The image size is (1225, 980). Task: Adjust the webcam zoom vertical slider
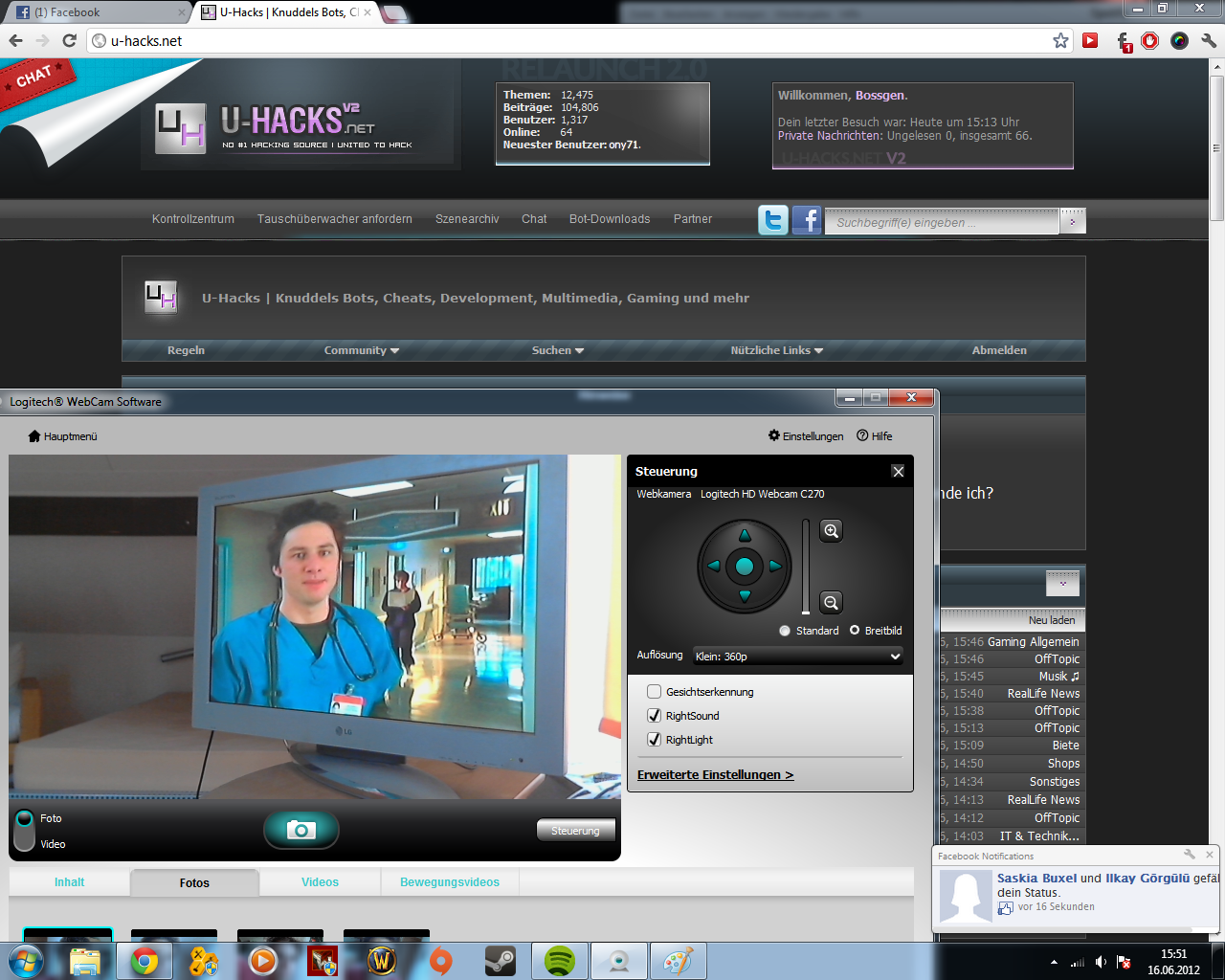pyautogui.click(x=806, y=567)
